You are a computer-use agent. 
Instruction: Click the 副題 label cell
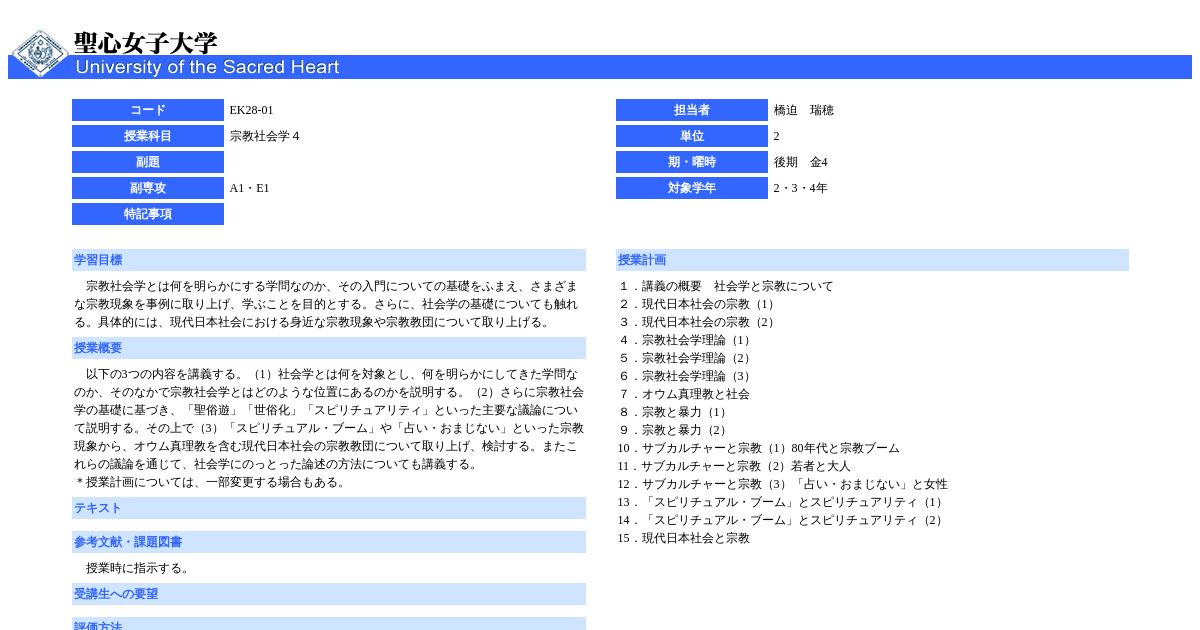(x=148, y=162)
